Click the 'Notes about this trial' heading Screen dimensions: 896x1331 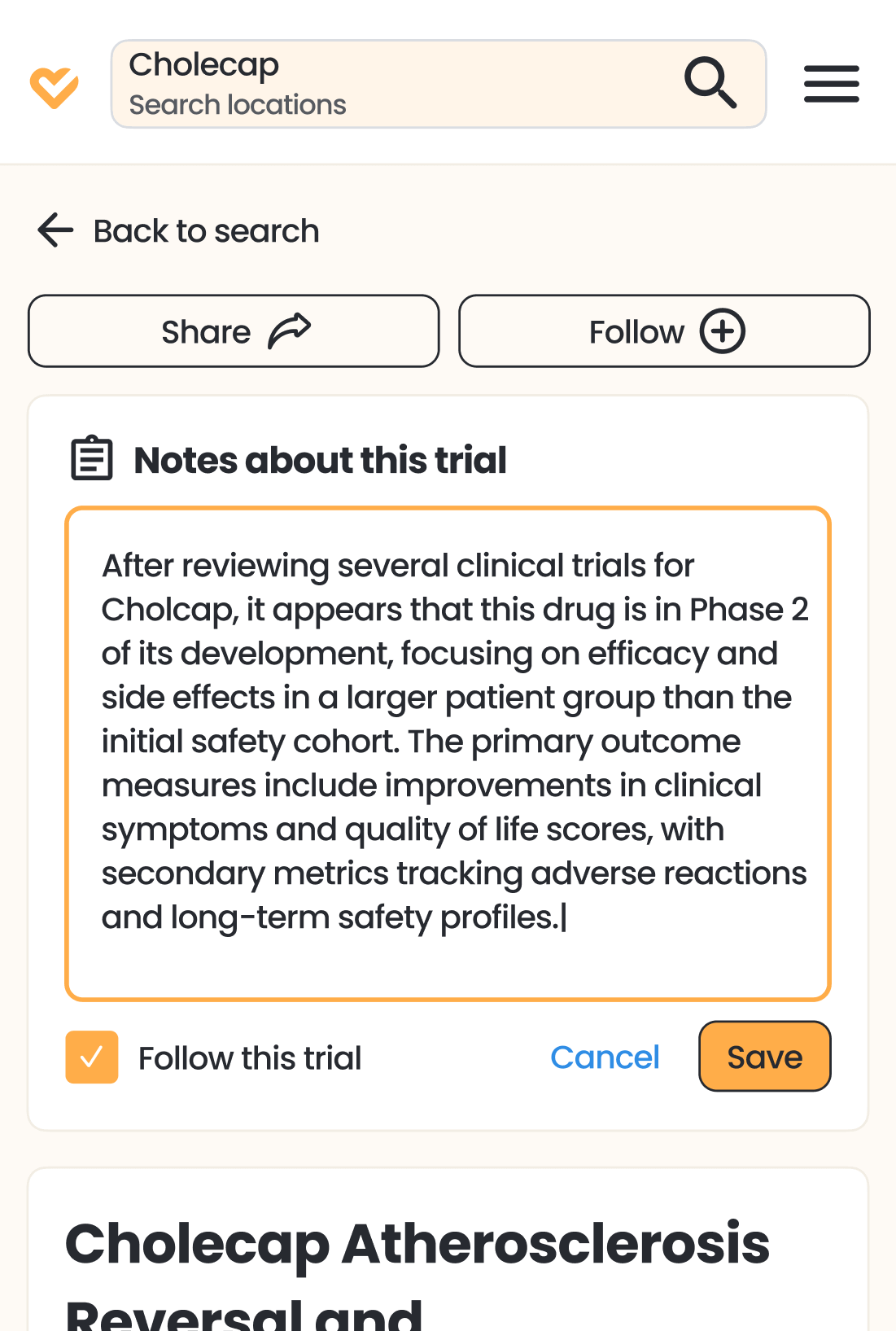pyautogui.click(x=320, y=460)
